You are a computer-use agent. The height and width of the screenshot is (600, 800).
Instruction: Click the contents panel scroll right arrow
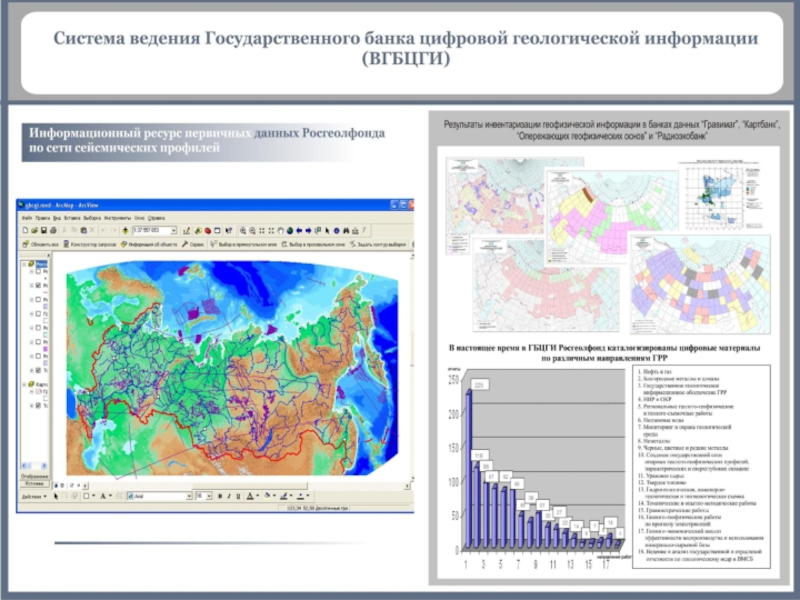[x=44, y=465]
